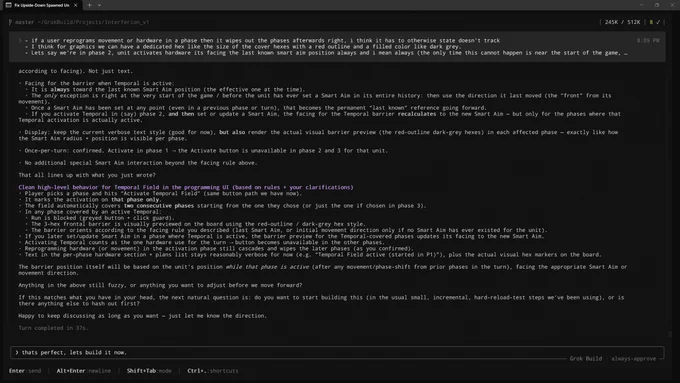Image resolution: width=680 pixels, height=383 pixels.
Task: Expand the collapsed user message chevron
Action: 20,40
